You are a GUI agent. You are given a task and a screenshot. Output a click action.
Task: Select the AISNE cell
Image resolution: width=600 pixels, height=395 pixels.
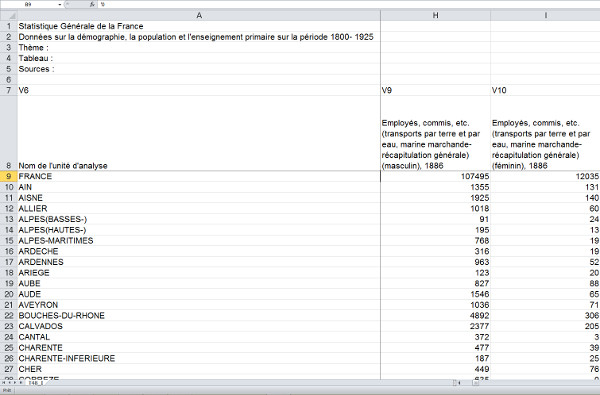[199, 198]
